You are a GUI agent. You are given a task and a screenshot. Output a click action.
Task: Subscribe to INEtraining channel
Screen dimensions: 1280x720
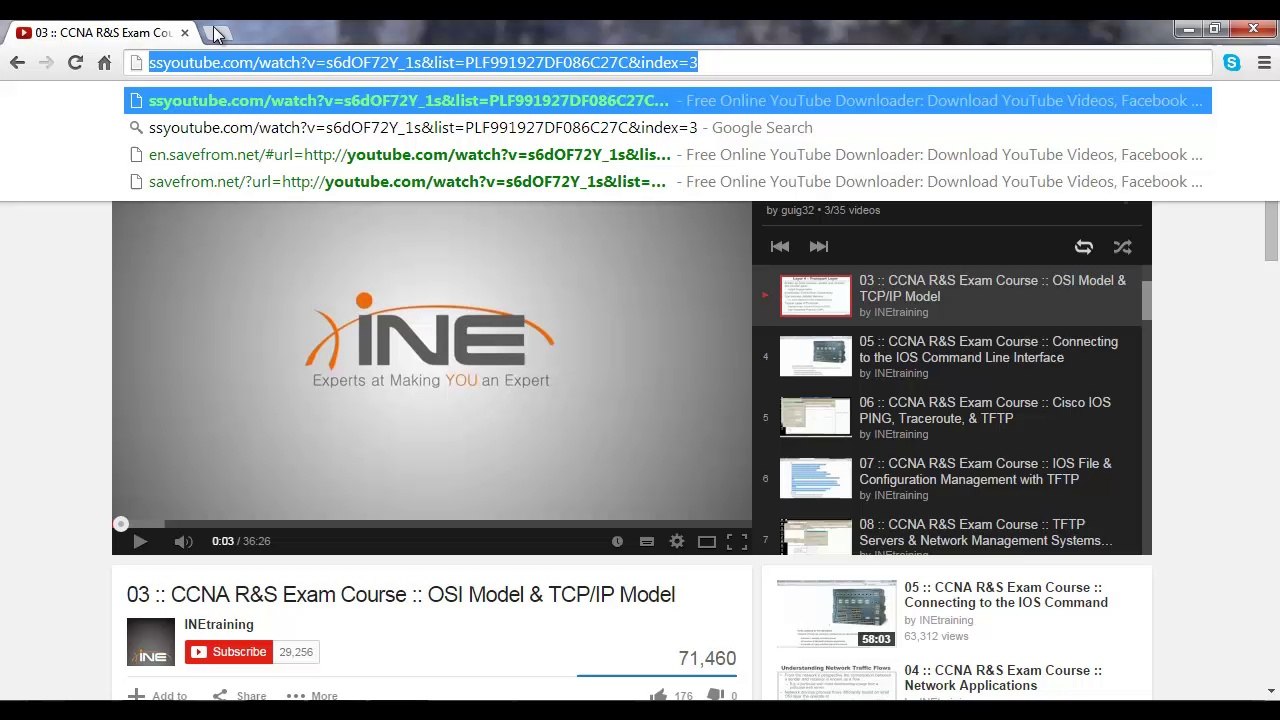[229, 652]
